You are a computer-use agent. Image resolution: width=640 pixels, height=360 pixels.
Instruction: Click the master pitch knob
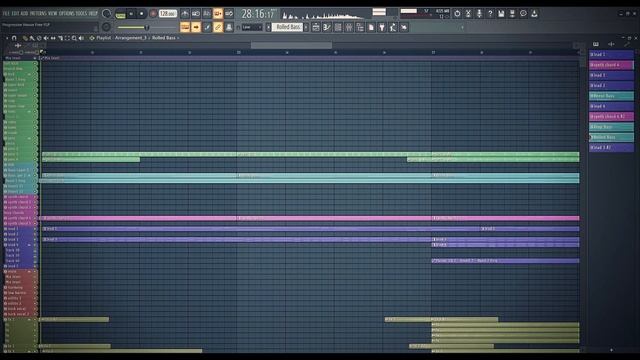pyautogui.click(x=106, y=27)
